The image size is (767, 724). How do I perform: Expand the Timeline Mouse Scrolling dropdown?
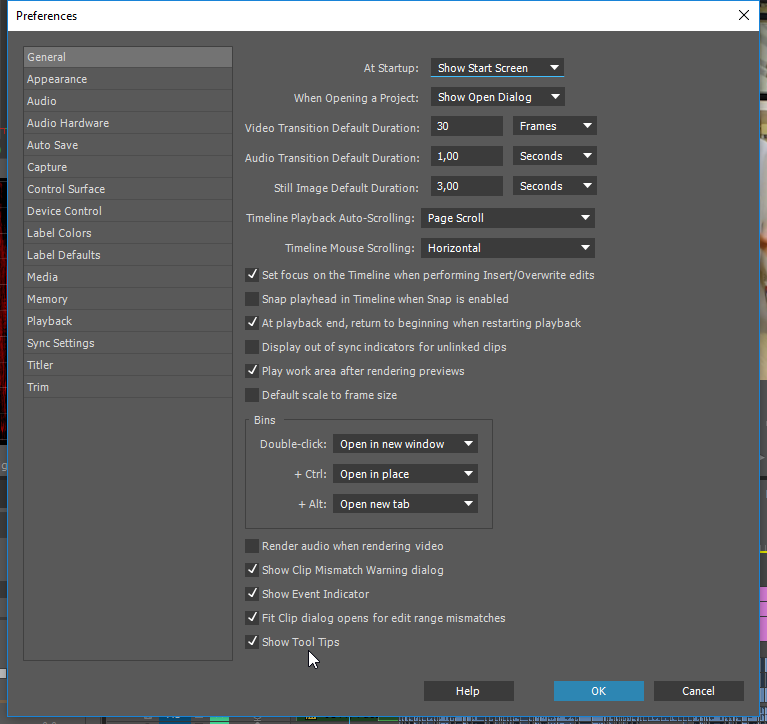click(508, 248)
